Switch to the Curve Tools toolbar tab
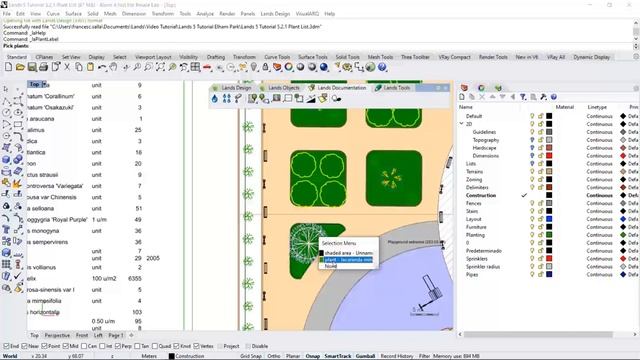This screenshot has width=640, height=360. coord(277,57)
